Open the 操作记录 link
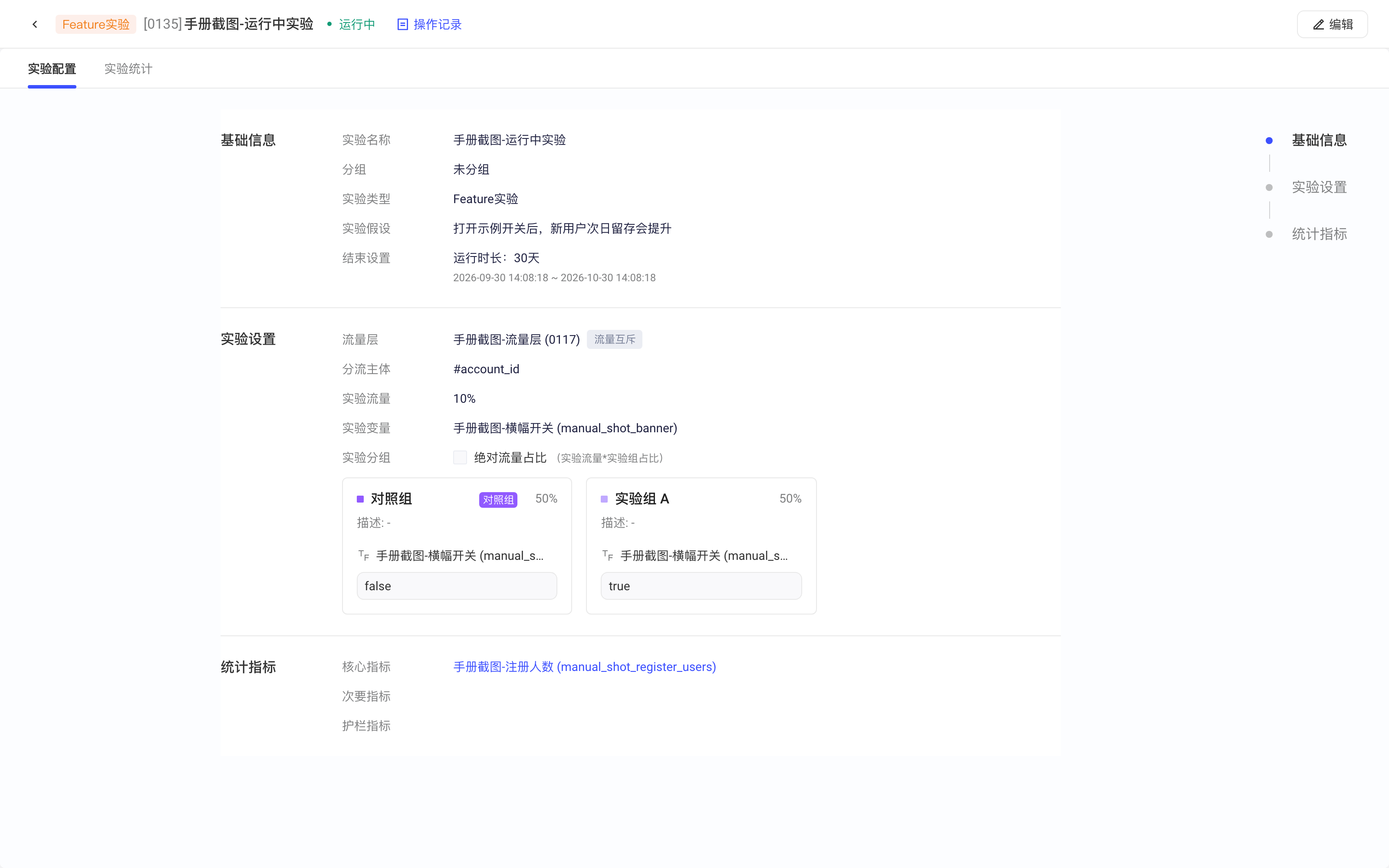This screenshot has width=1389, height=868. click(x=438, y=24)
